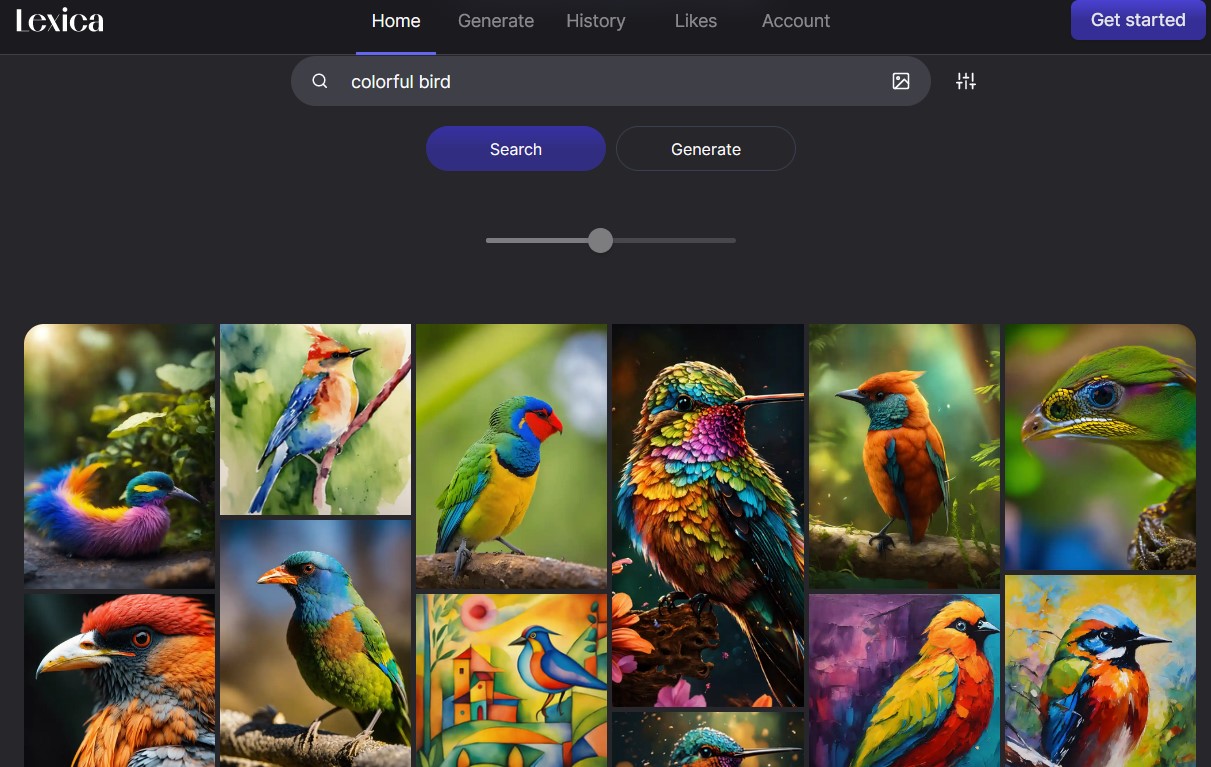Image resolution: width=1211 pixels, height=767 pixels.
Task: Open the rainbow fluffy-tailed bird image
Action: click(x=119, y=456)
